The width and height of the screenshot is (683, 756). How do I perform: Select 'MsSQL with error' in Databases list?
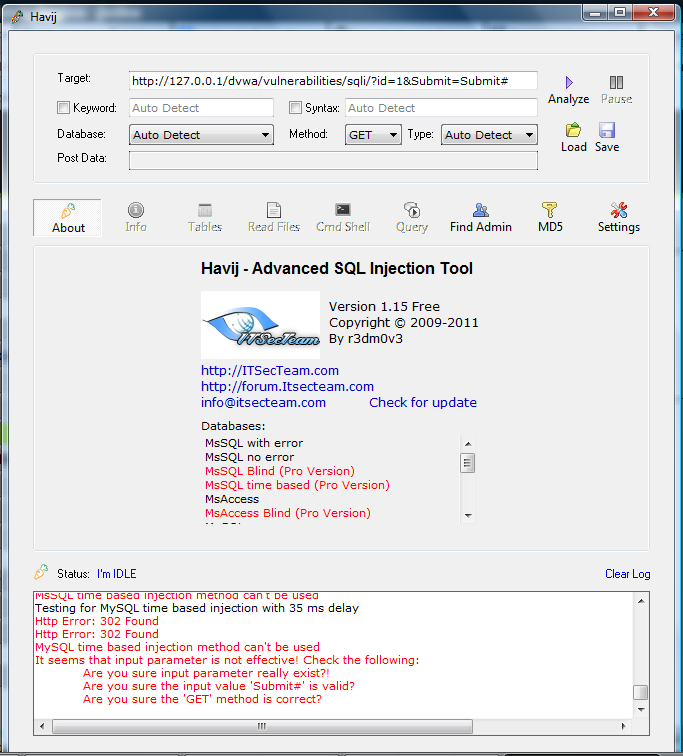(x=254, y=443)
